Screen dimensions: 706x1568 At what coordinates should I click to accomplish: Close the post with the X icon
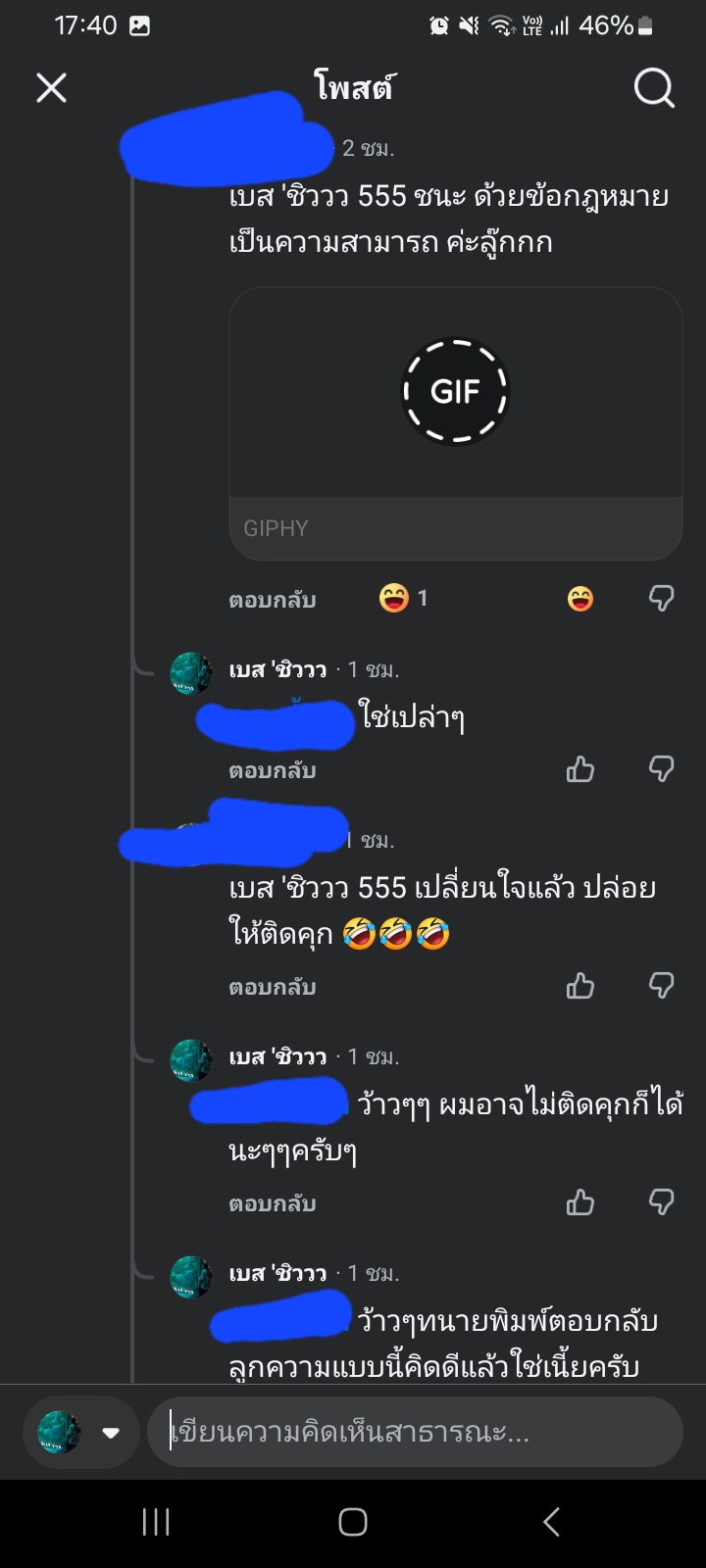pyautogui.click(x=52, y=88)
